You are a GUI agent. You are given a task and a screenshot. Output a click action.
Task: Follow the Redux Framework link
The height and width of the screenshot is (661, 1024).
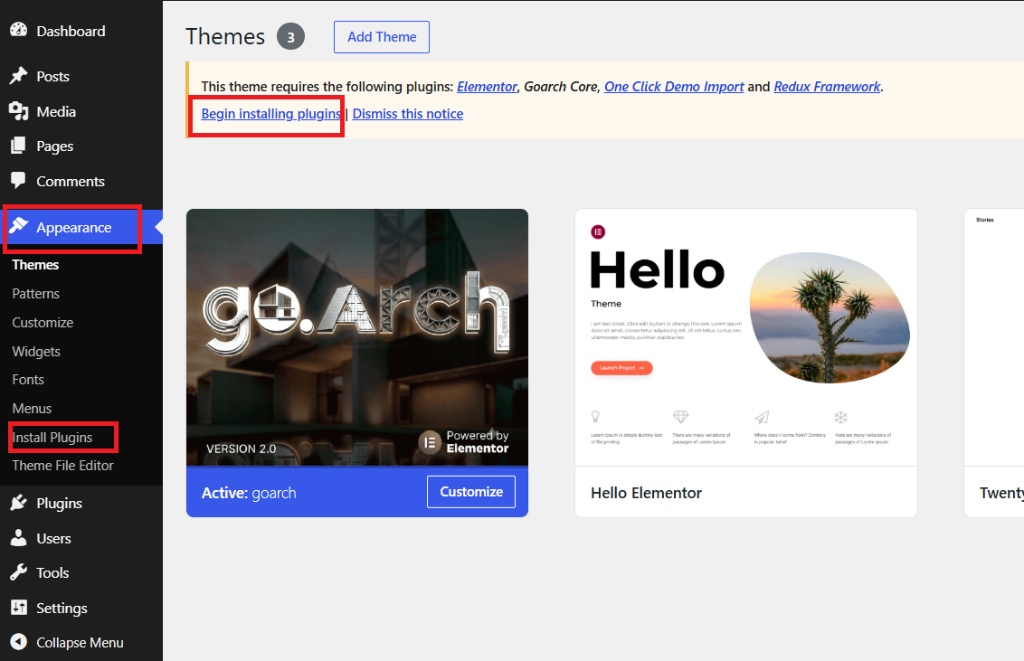pos(827,86)
